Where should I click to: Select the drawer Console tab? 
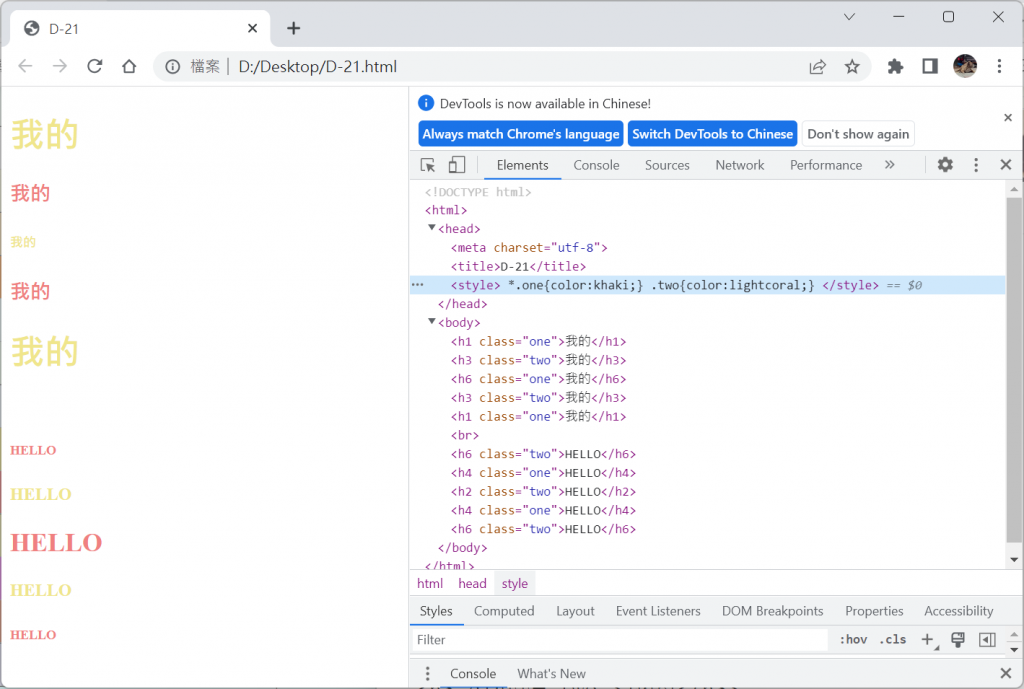(x=473, y=673)
